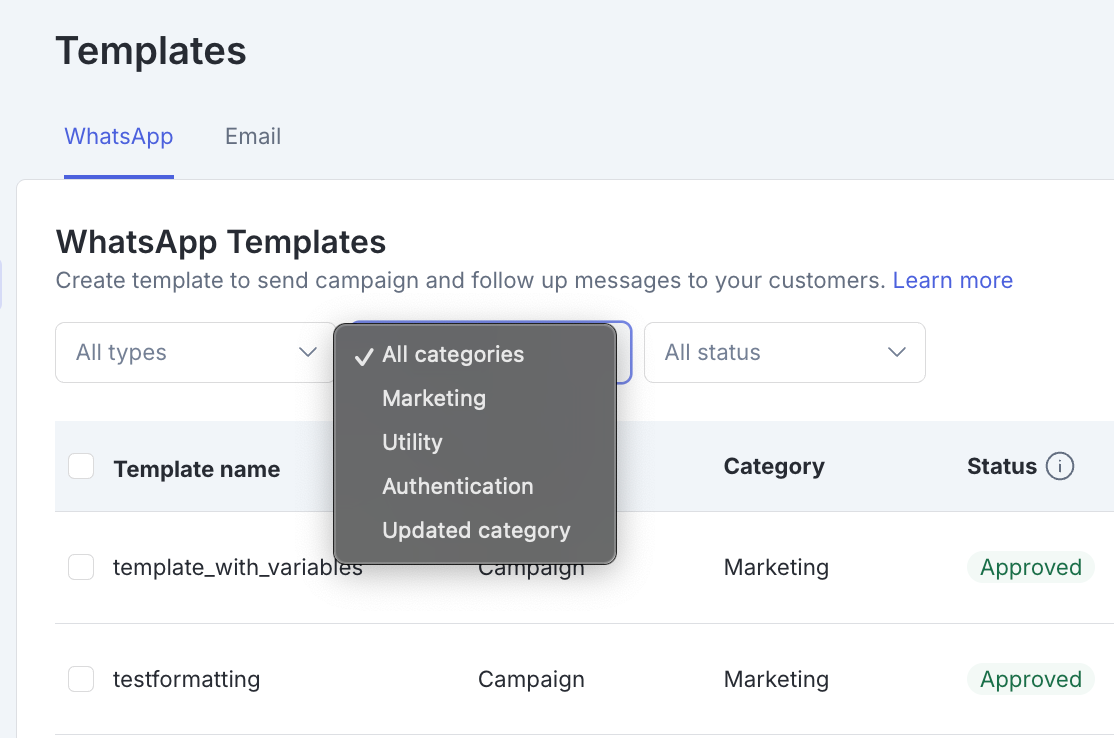Select All categories in the dropdown list
This screenshot has width=1114, height=738.
click(x=453, y=354)
